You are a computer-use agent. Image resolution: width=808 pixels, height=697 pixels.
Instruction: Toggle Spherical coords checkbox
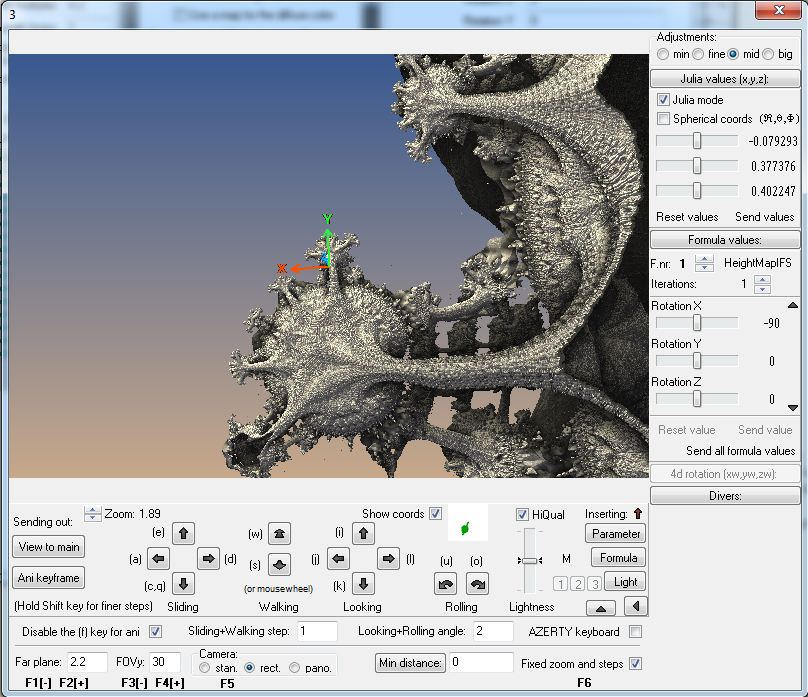[663, 118]
